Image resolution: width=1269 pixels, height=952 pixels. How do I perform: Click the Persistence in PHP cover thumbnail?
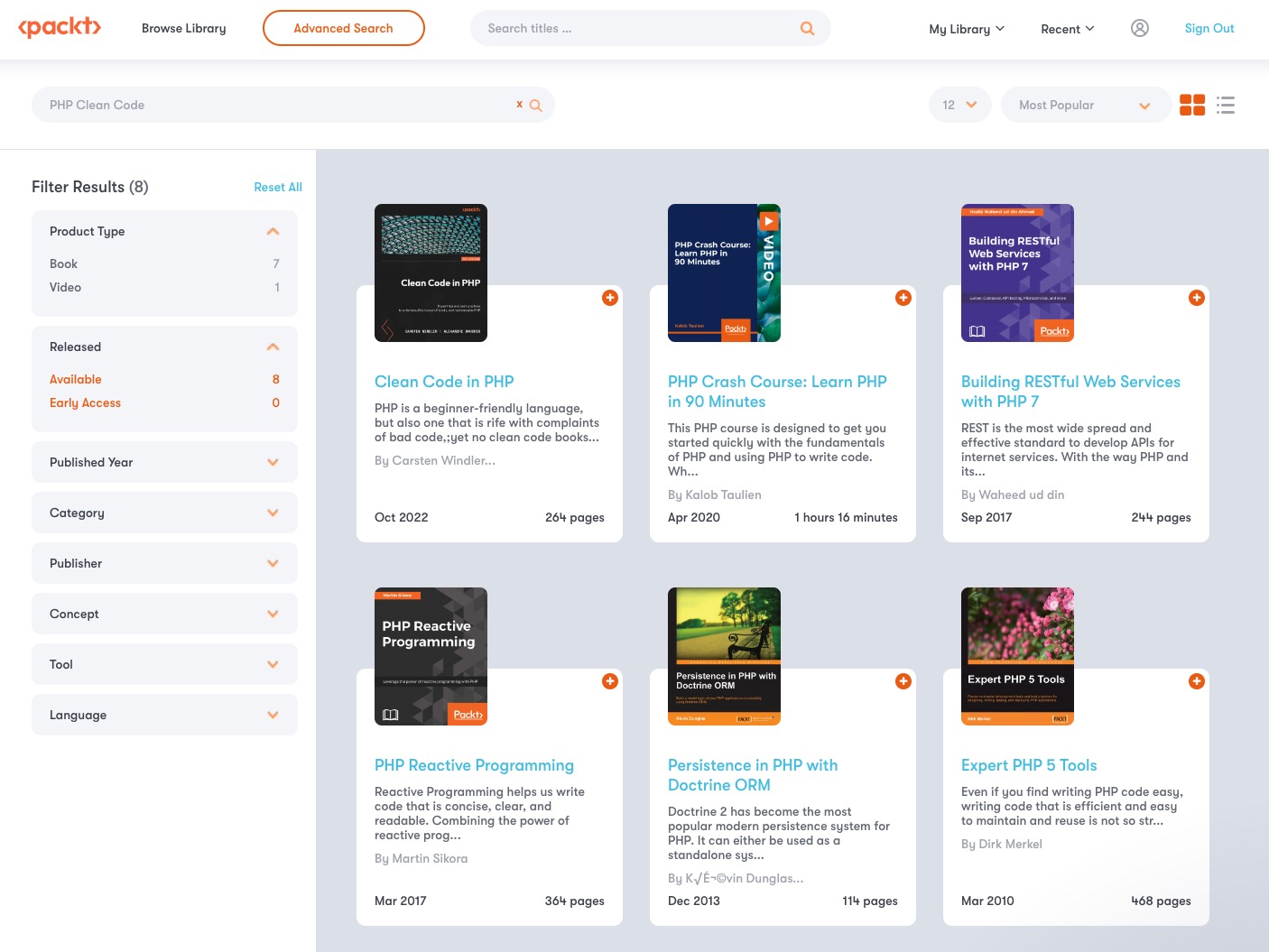(724, 656)
